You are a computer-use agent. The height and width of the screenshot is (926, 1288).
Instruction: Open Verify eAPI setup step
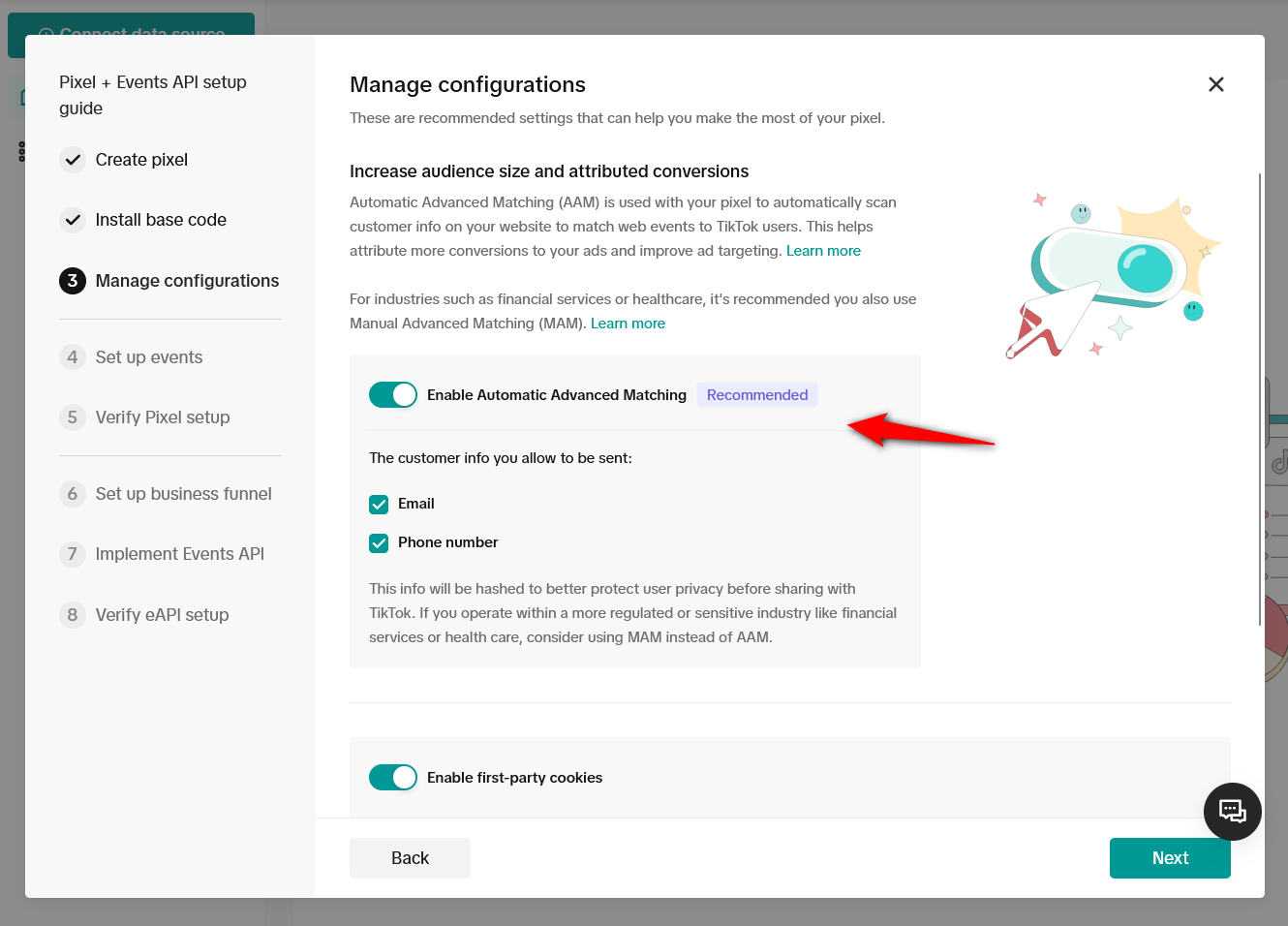click(x=162, y=615)
